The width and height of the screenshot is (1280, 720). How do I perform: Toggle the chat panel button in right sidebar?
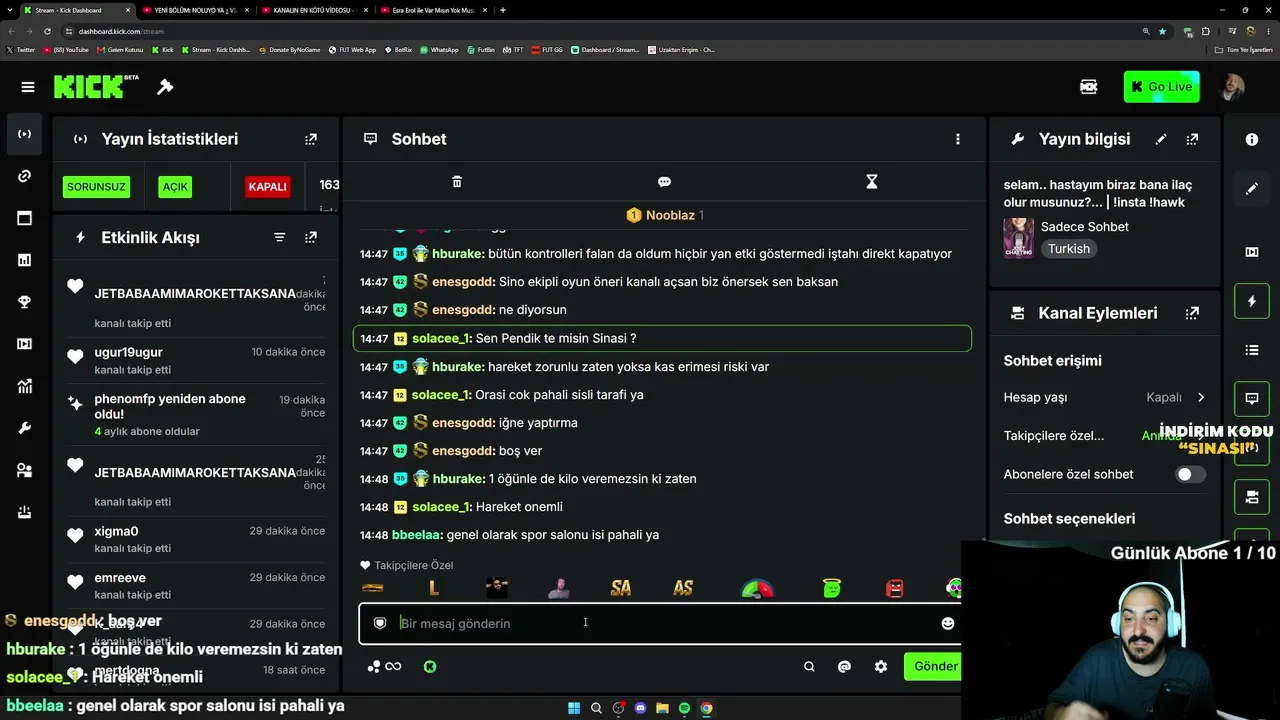coord(1252,399)
